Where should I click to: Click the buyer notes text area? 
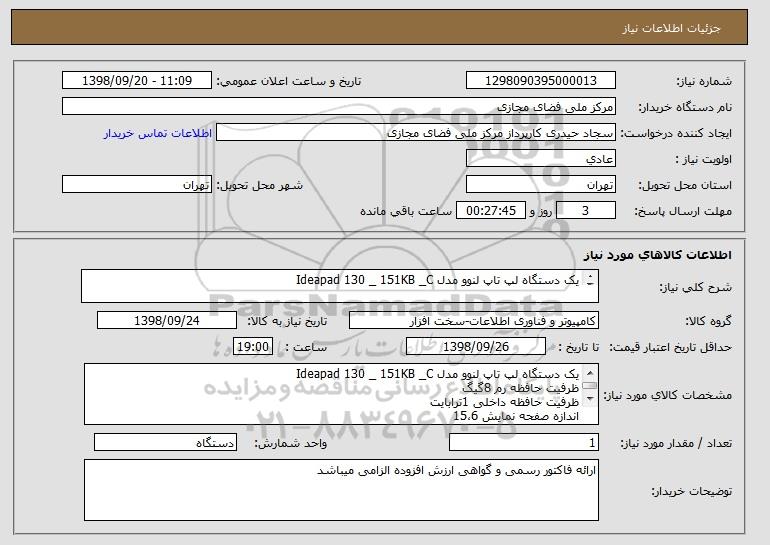(341, 490)
